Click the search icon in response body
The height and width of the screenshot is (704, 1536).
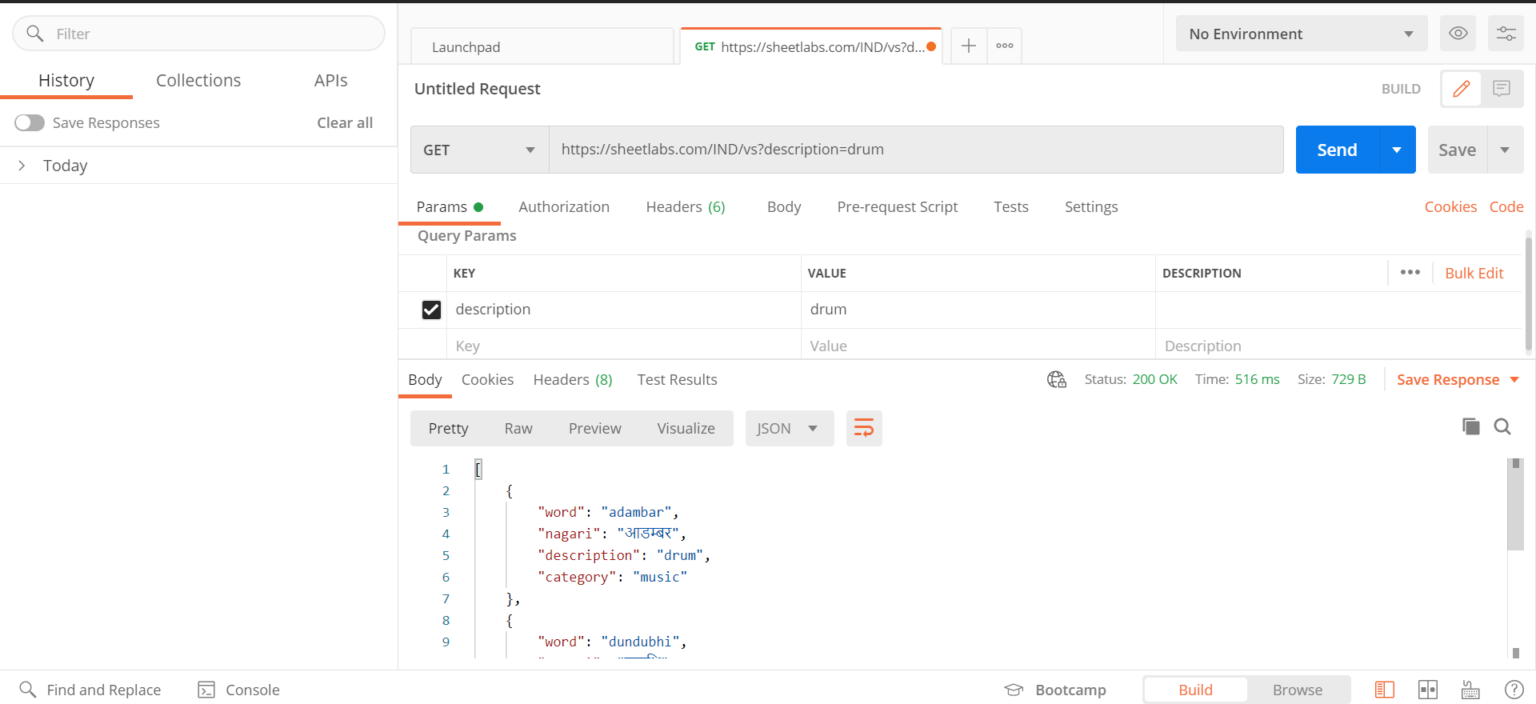(x=1502, y=427)
